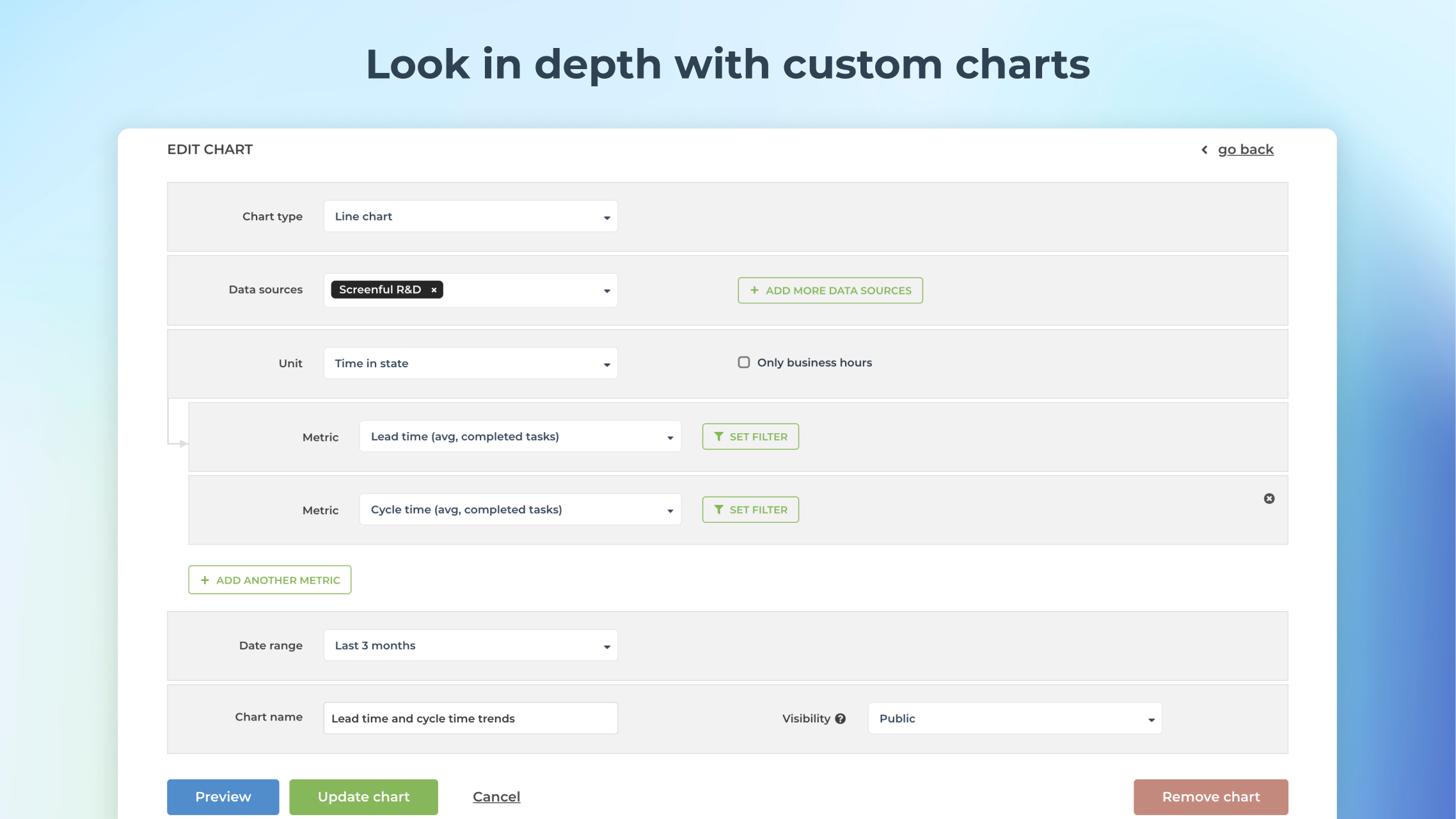
Task: Enable the Only business hours checkbox
Action: [x=743, y=362]
